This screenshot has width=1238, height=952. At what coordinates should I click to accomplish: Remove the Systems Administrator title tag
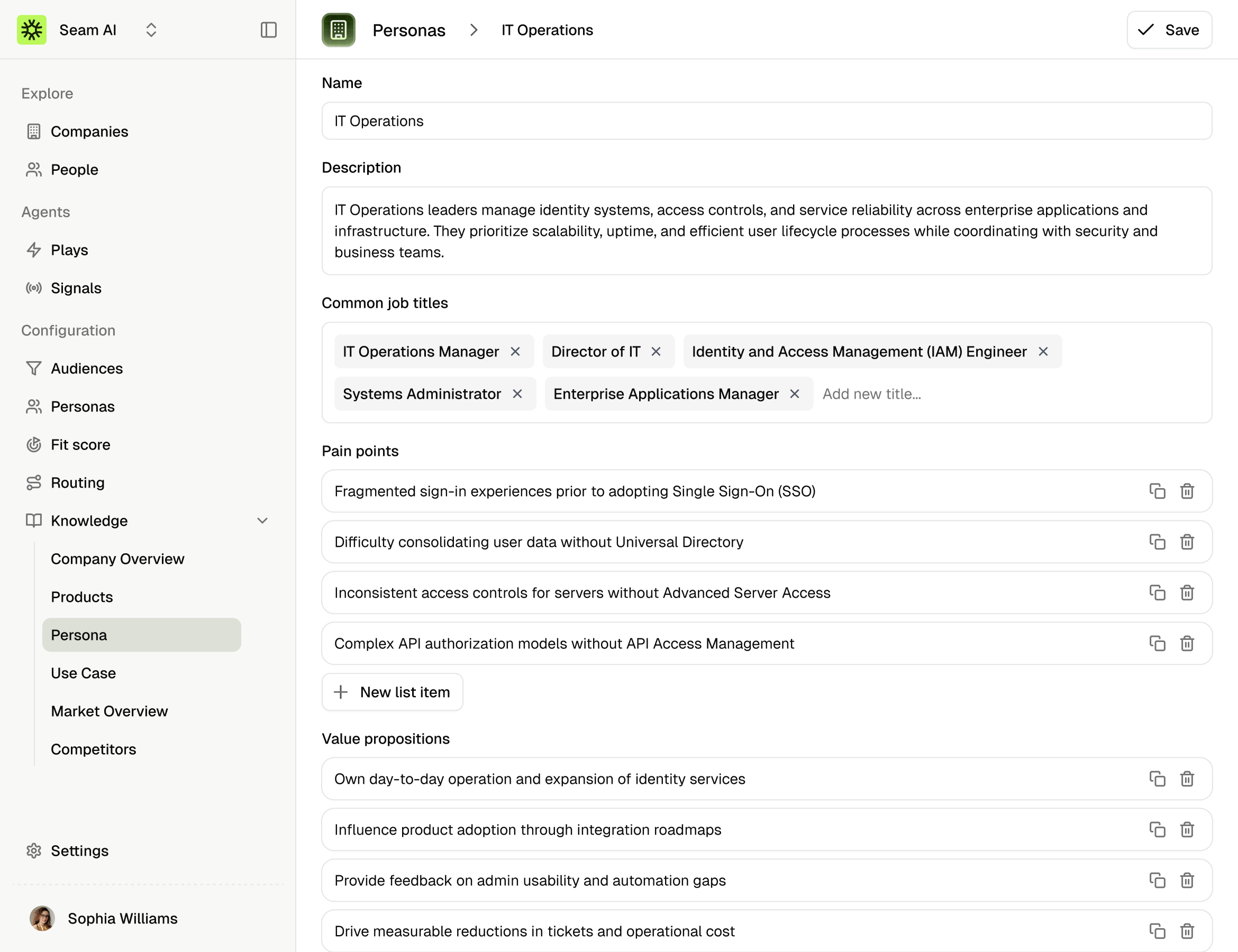point(517,394)
